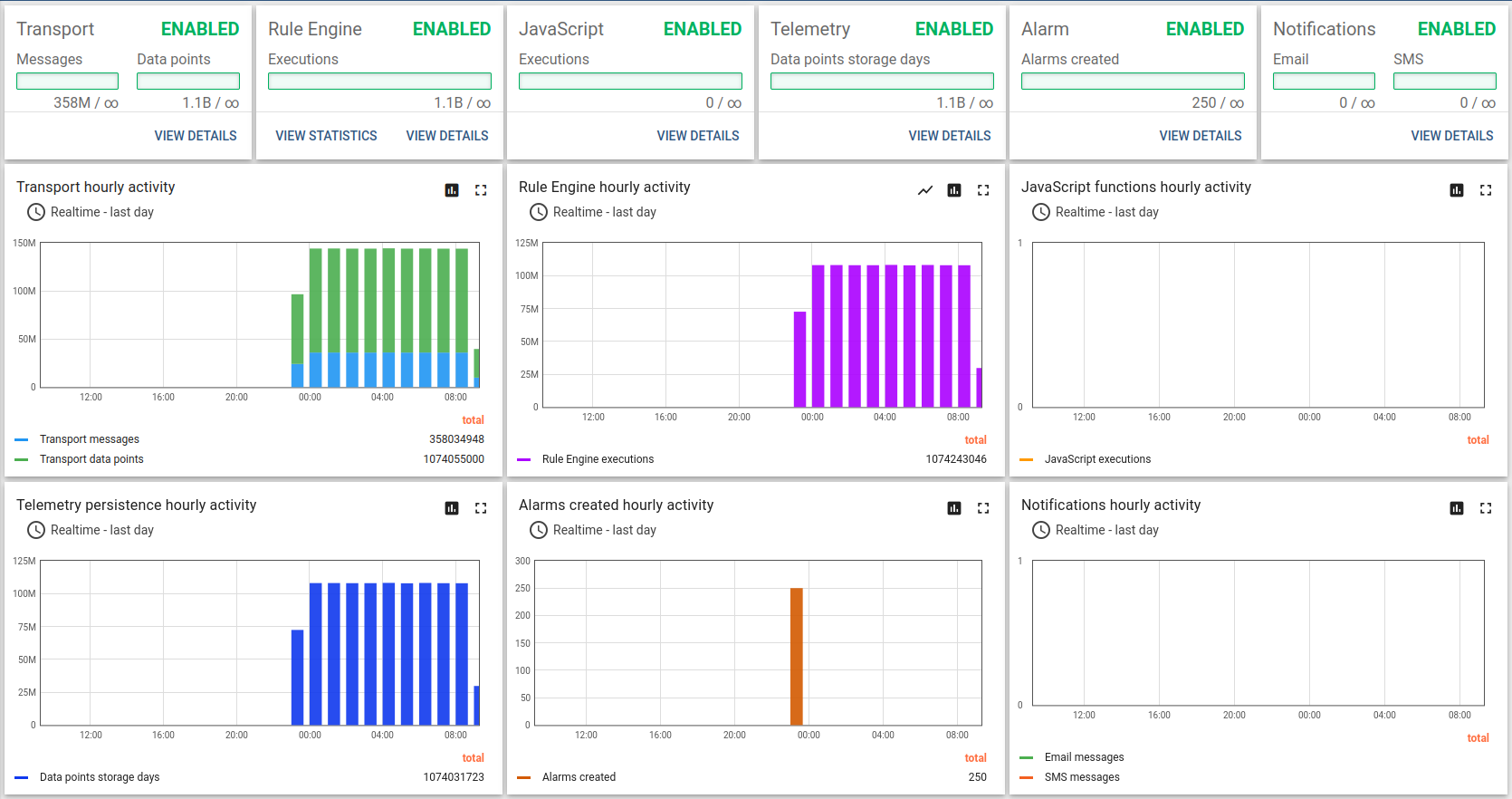Image resolution: width=1512 pixels, height=799 pixels.
Task: Click bar chart icon in Alarms created widget
Action: click(953, 508)
